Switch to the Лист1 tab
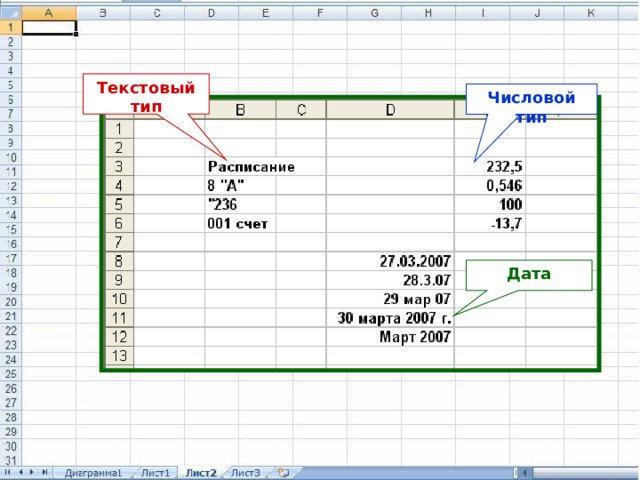The width and height of the screenshot is (640, 480). coord(156,473)
